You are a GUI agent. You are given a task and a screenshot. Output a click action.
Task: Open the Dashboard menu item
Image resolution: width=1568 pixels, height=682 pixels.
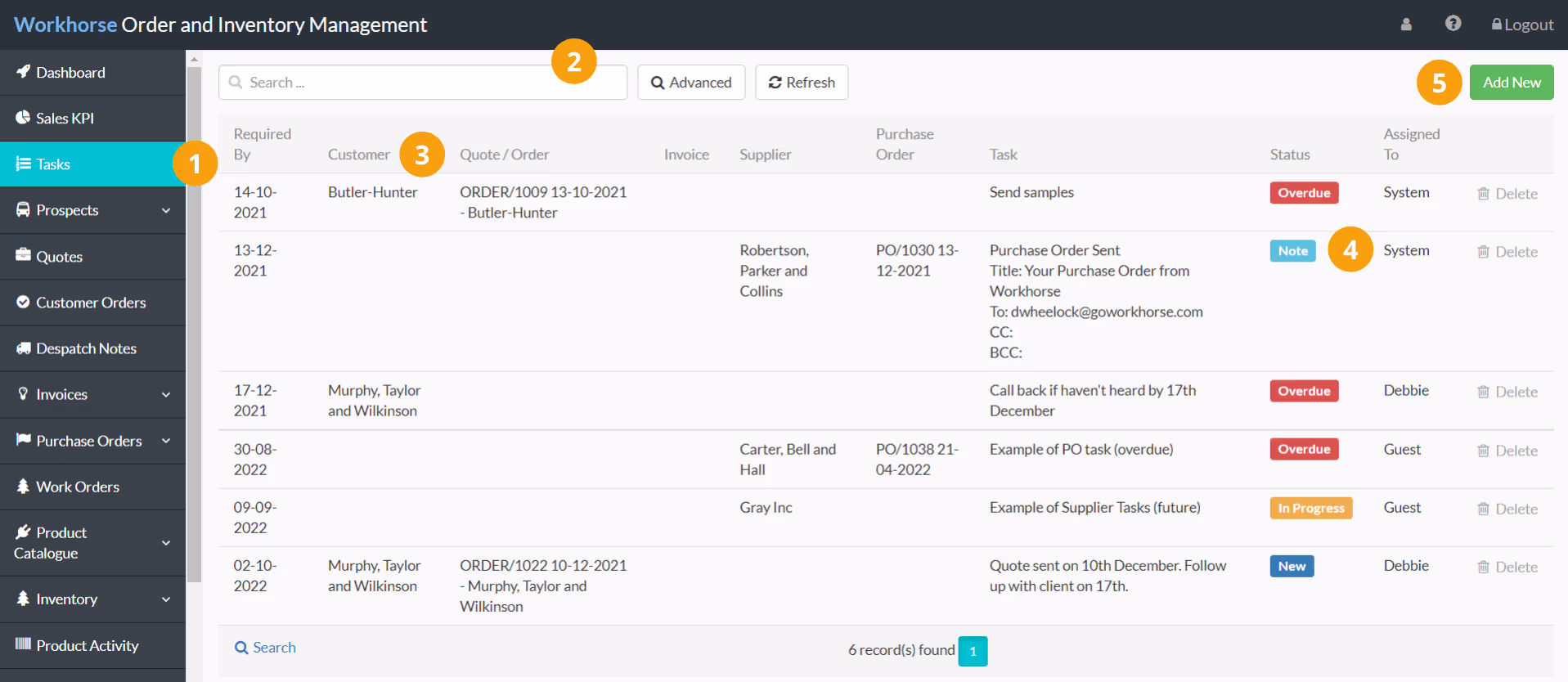92,72
